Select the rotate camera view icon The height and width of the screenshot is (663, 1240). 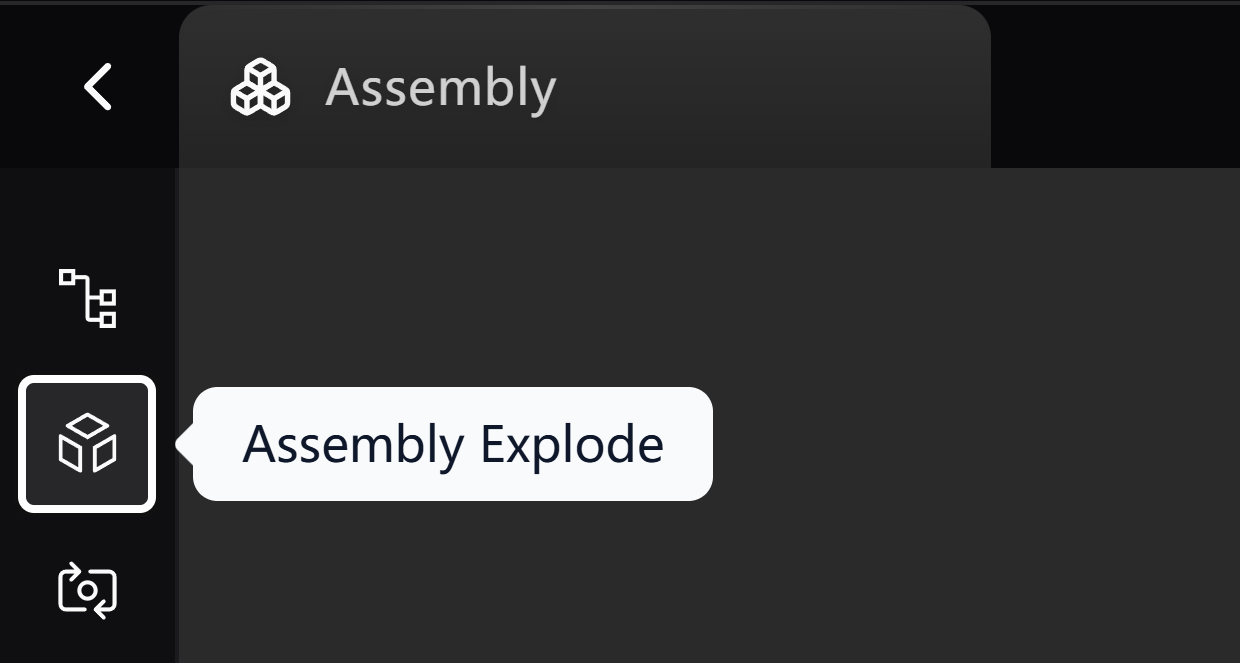88,590
